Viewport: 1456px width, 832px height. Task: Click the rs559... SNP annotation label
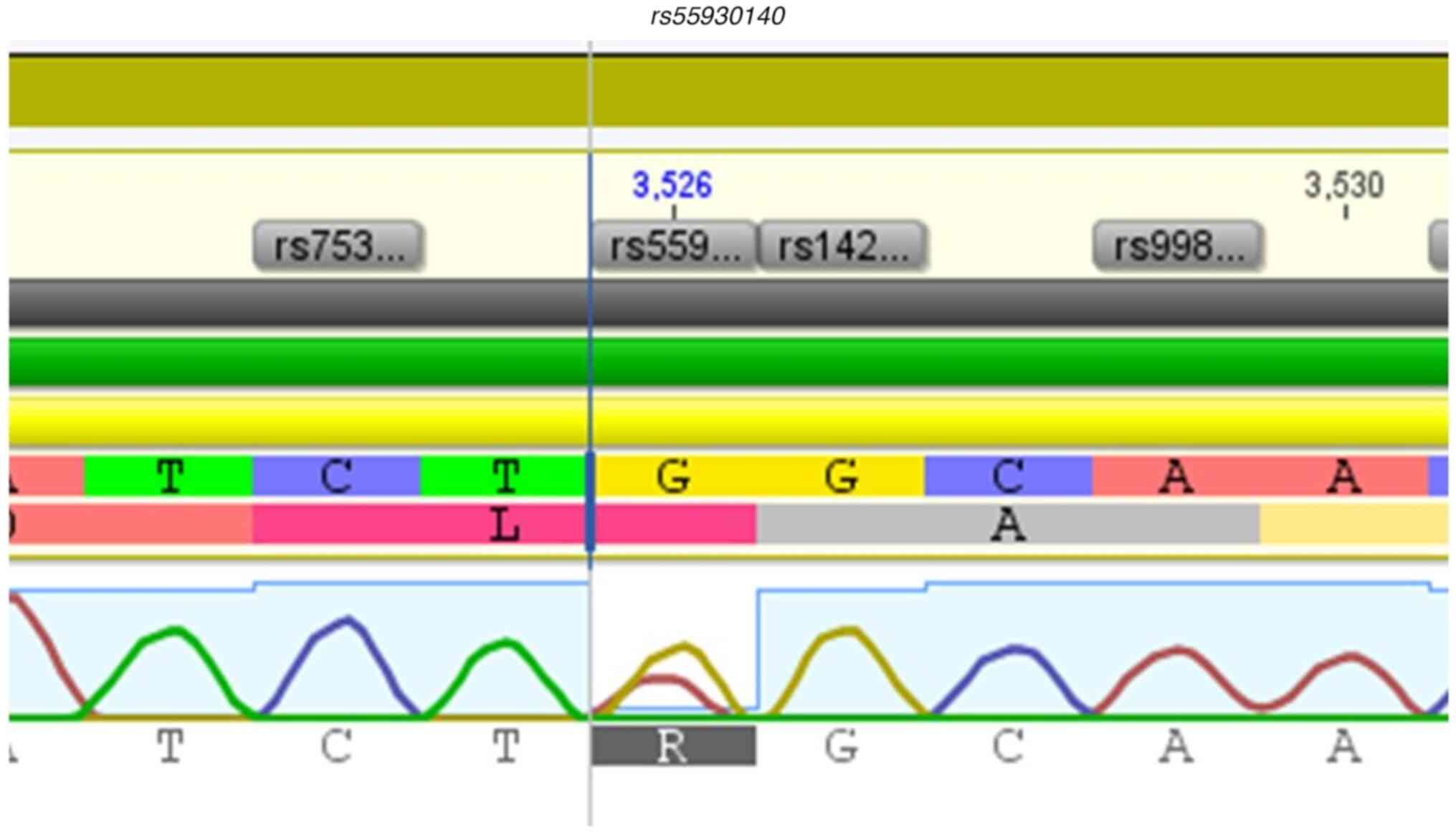click(674, 246)
